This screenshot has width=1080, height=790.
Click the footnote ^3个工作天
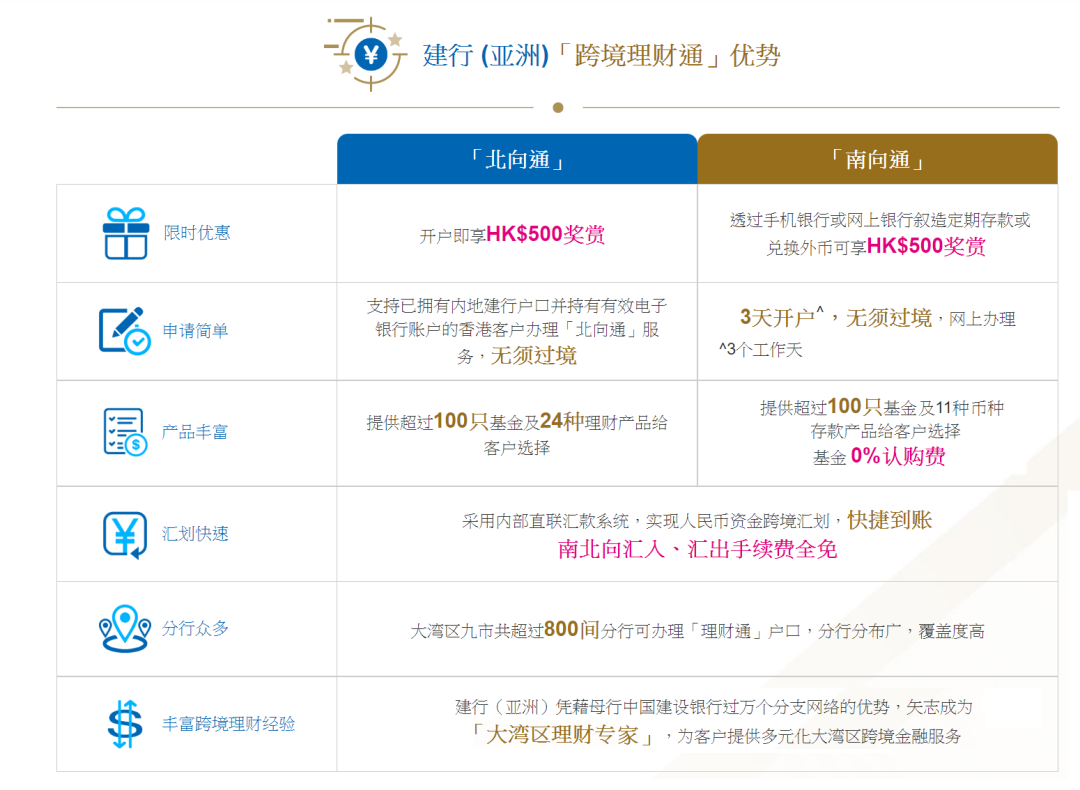click(x=760, y=350)
